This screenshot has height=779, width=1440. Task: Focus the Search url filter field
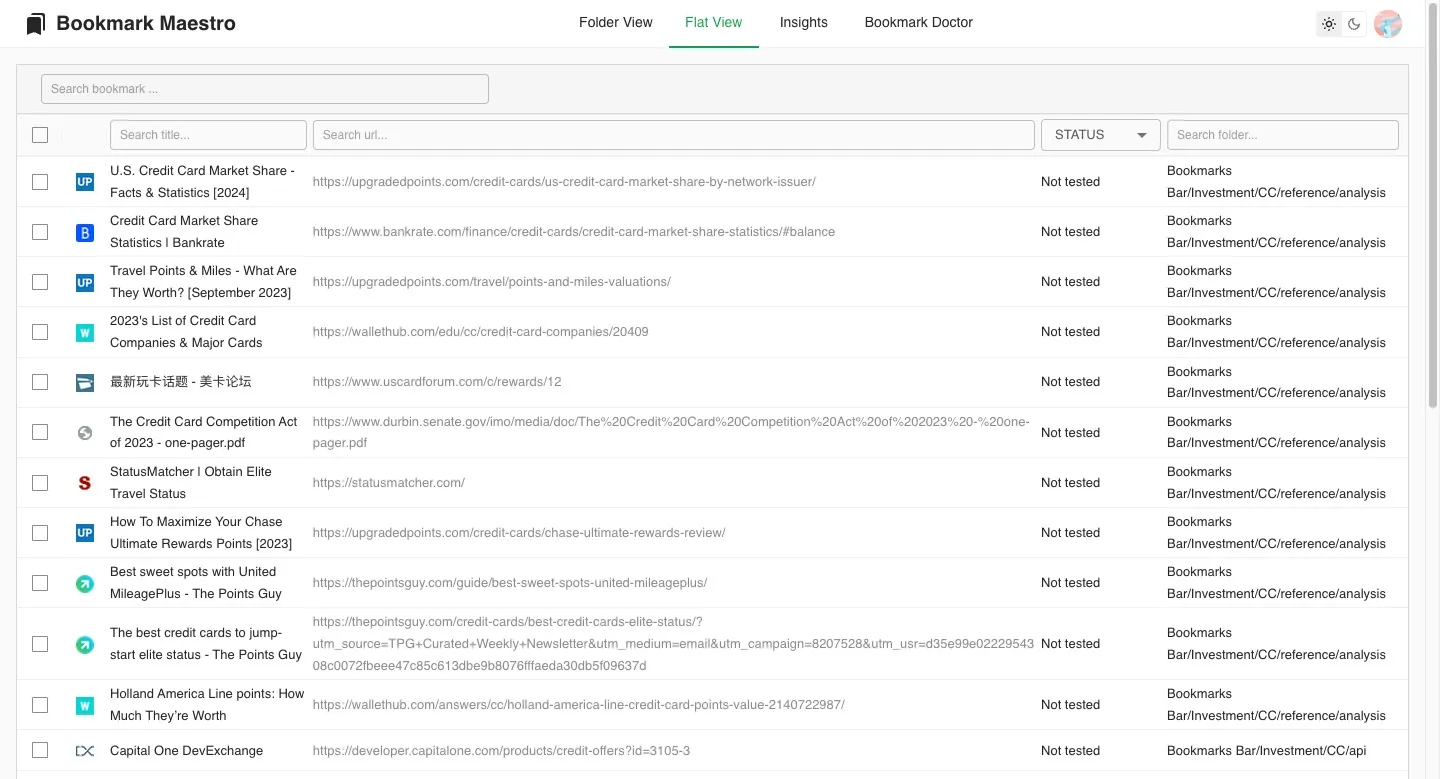[674, 135]
